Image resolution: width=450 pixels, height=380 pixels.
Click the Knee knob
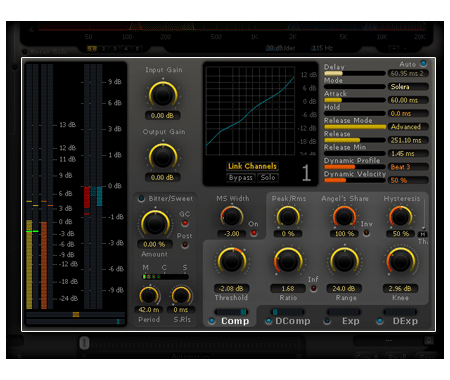pos(401,262)
